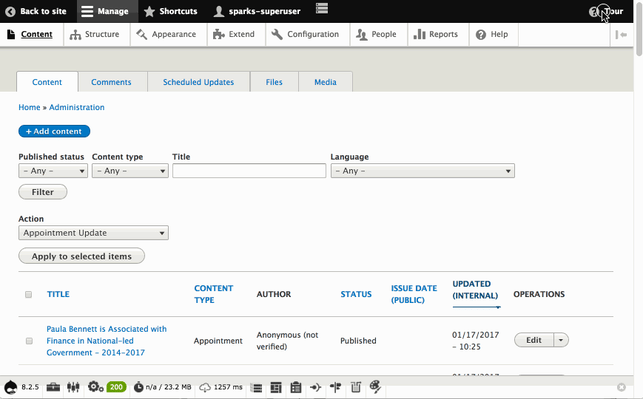Image resolution: width=643 pixels, height=399 pixels.
Task: Open the briefcase icon in the debug toolbar
Action: (x=53, y=387)
